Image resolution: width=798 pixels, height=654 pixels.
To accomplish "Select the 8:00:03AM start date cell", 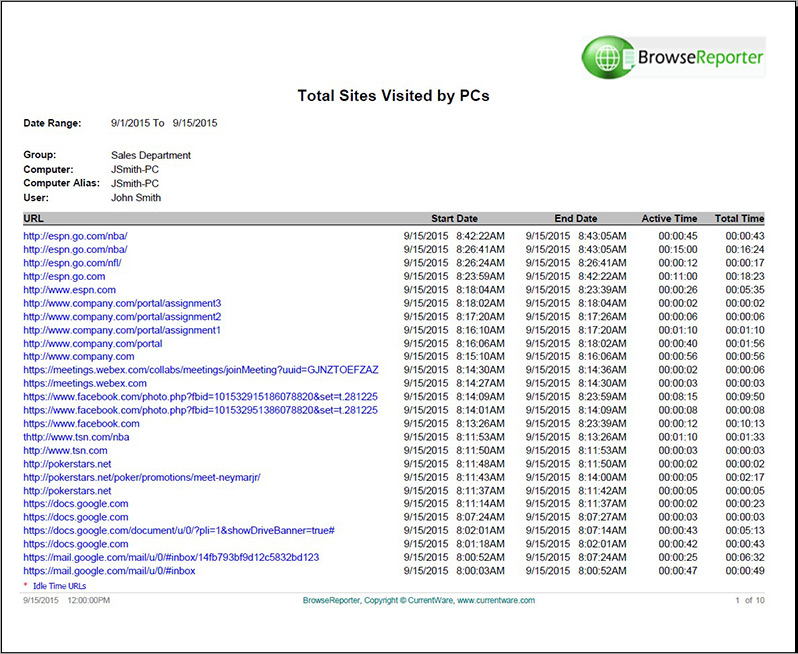I will coord(454,571).
